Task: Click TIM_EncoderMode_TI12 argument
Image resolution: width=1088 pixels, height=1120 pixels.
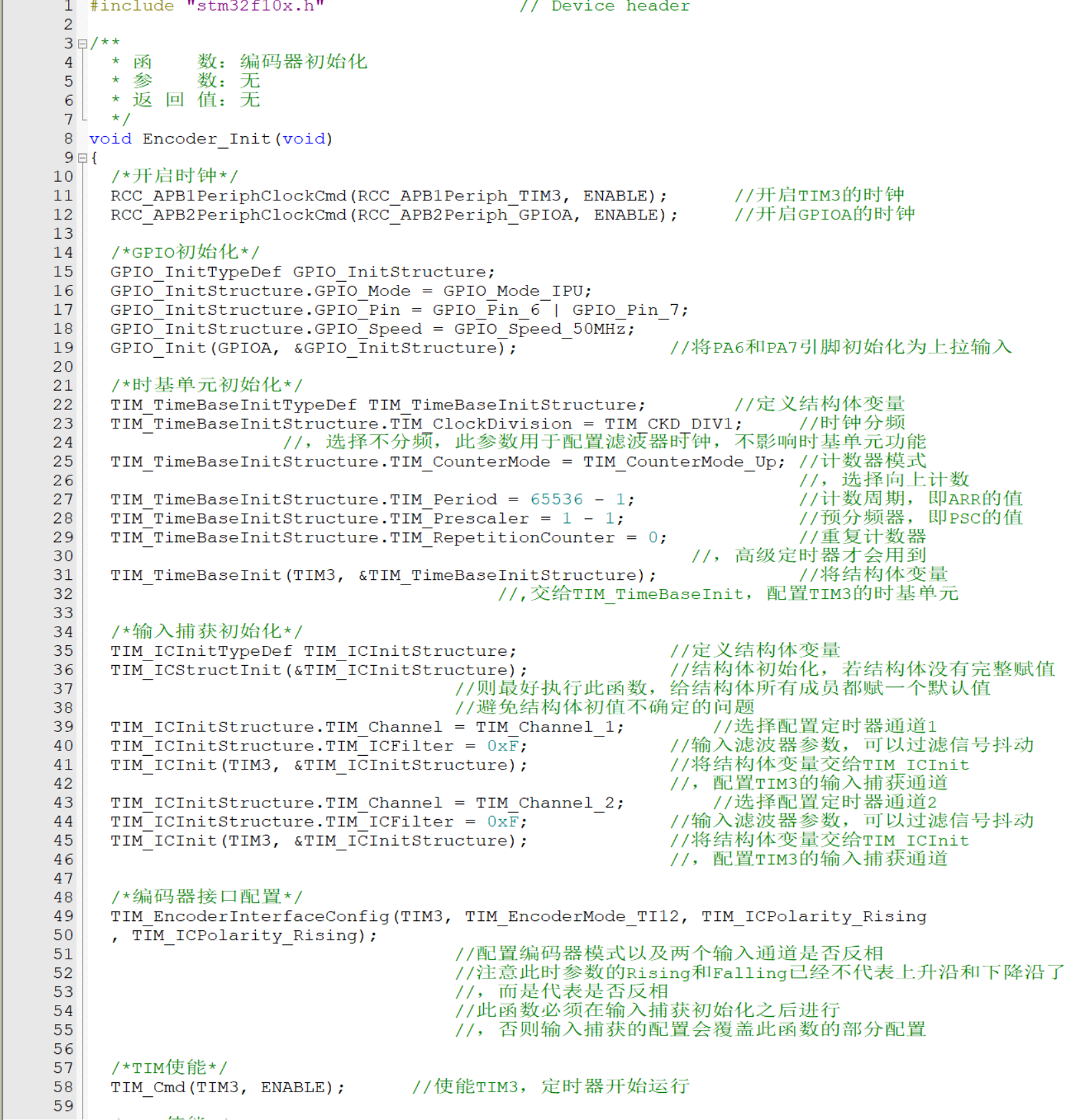Action: coord(572,916)
